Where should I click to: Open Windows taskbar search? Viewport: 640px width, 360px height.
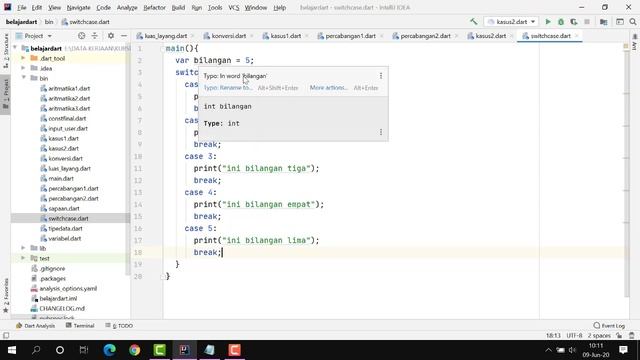[36, 350]
